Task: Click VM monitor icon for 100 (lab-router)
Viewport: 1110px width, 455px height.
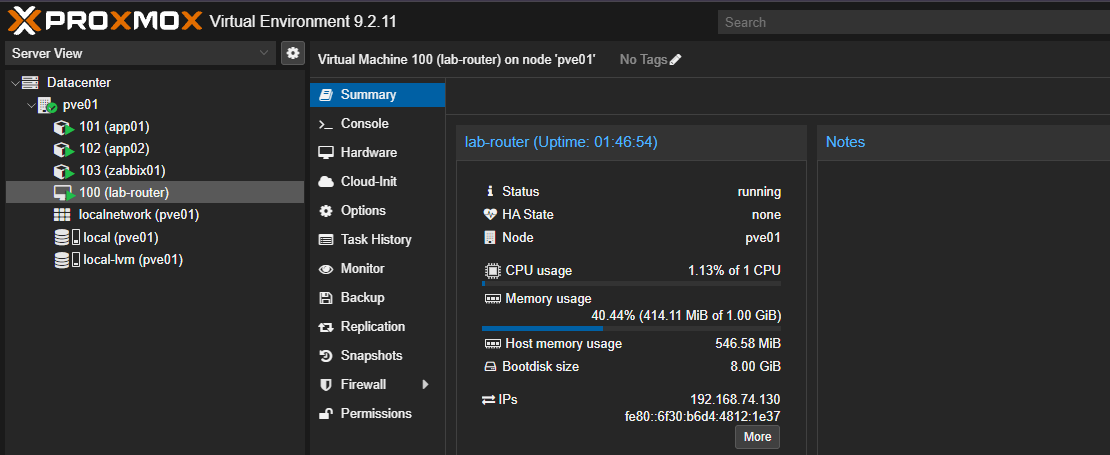Action: click(x=63, y=193)
